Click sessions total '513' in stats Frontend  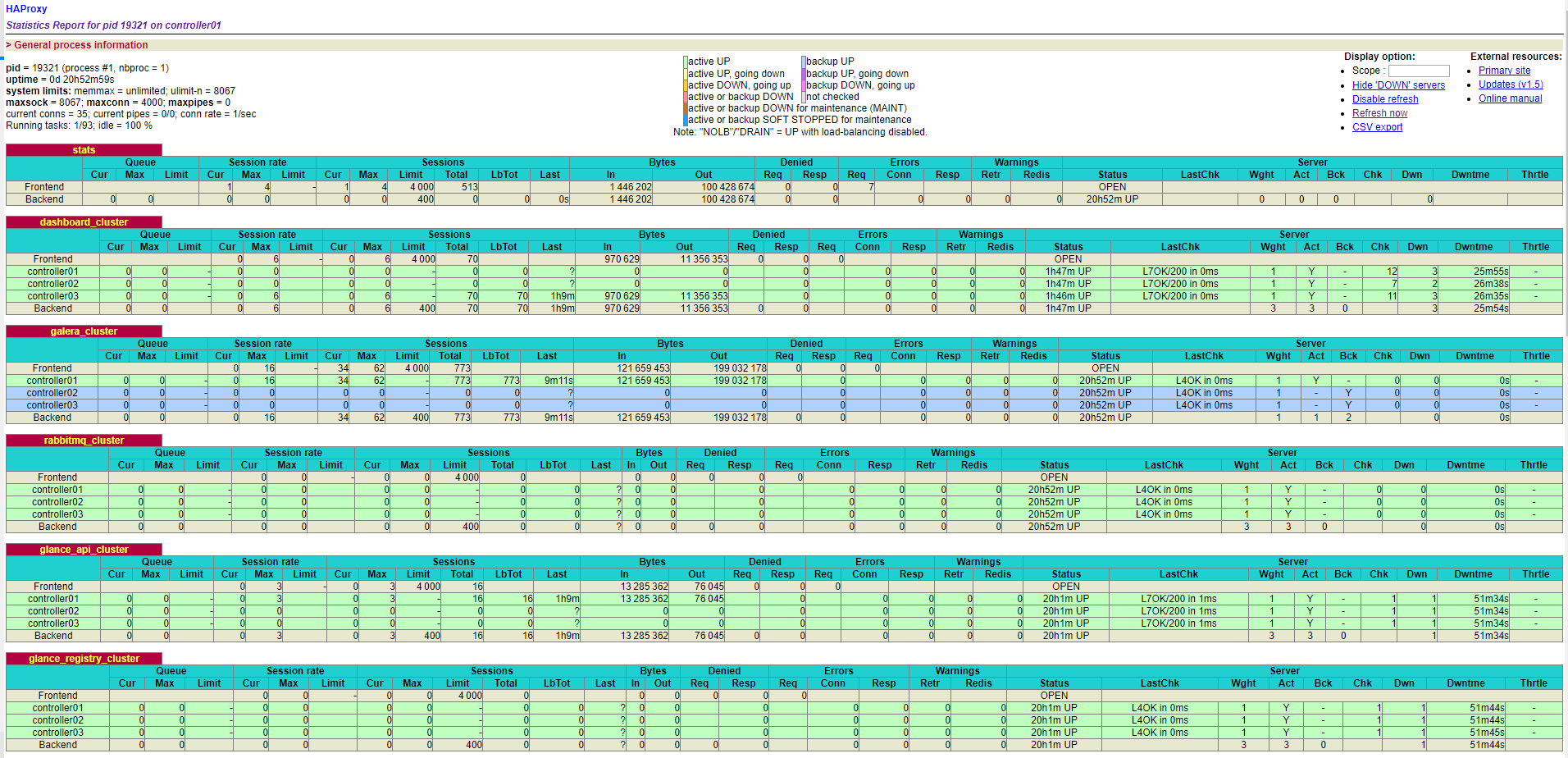(469, 187)
